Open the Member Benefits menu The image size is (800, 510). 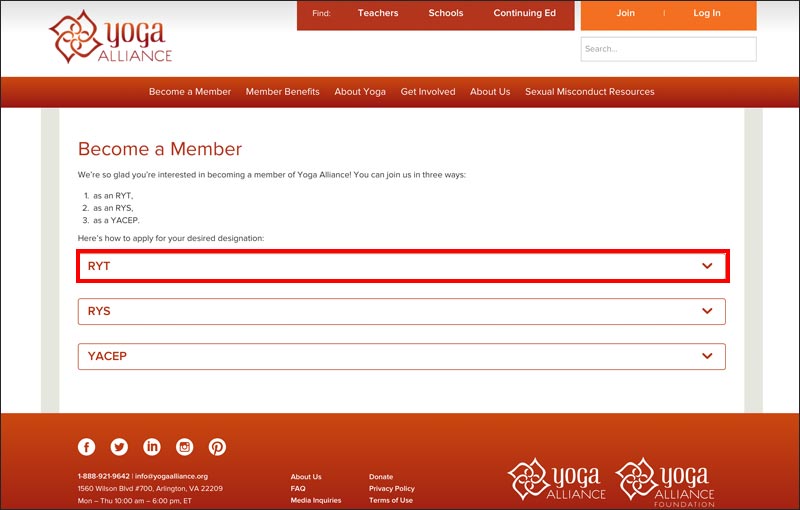[283, 92]
